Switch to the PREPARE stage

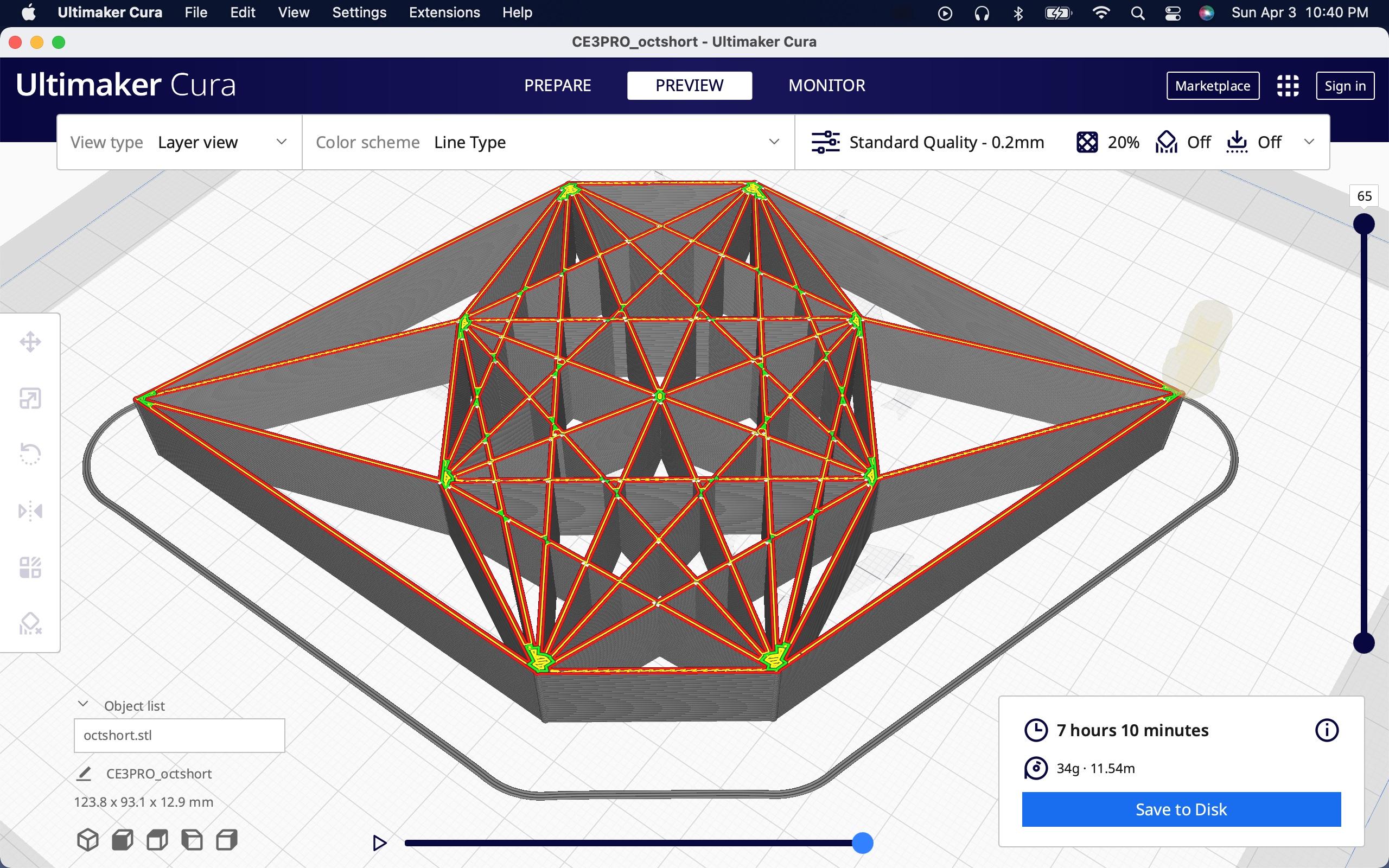pyautogui.click(x=557, y=86)
